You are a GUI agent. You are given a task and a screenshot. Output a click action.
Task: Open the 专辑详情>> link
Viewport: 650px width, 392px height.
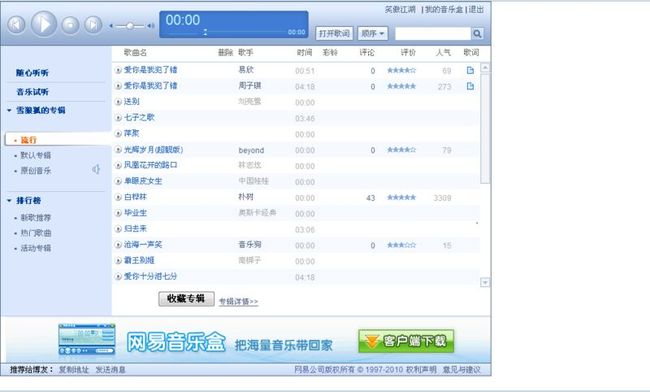238,302
